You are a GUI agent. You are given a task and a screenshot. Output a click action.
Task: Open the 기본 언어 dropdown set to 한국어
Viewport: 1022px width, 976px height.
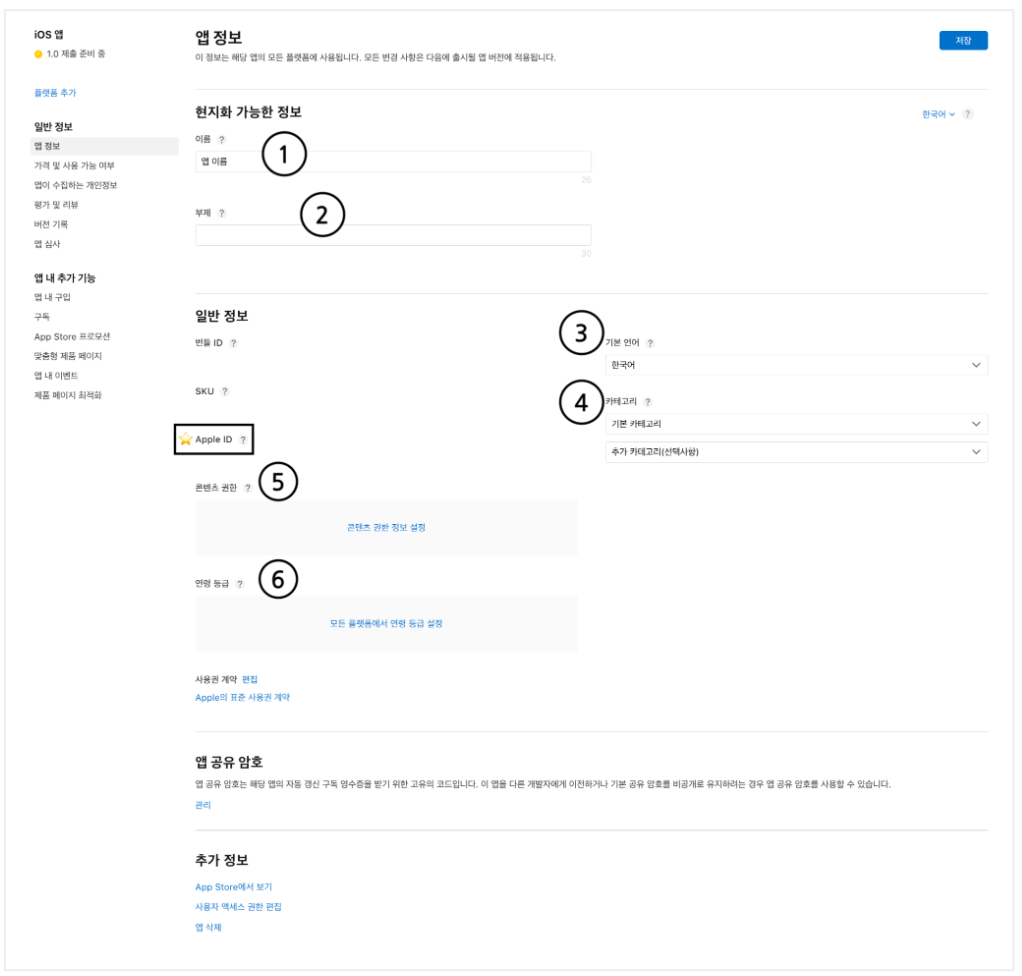click(796, 365)
